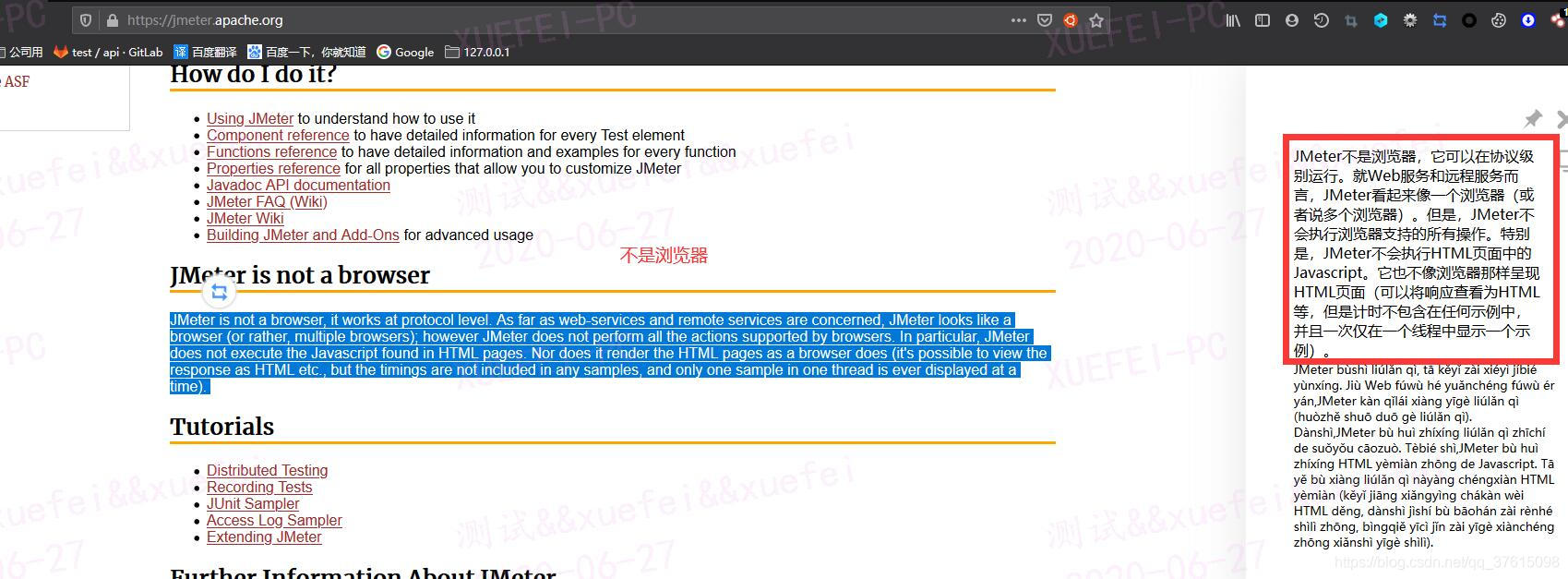Open the 百度翻译 bookmark

pyautogui.click(x=205, y=52)
